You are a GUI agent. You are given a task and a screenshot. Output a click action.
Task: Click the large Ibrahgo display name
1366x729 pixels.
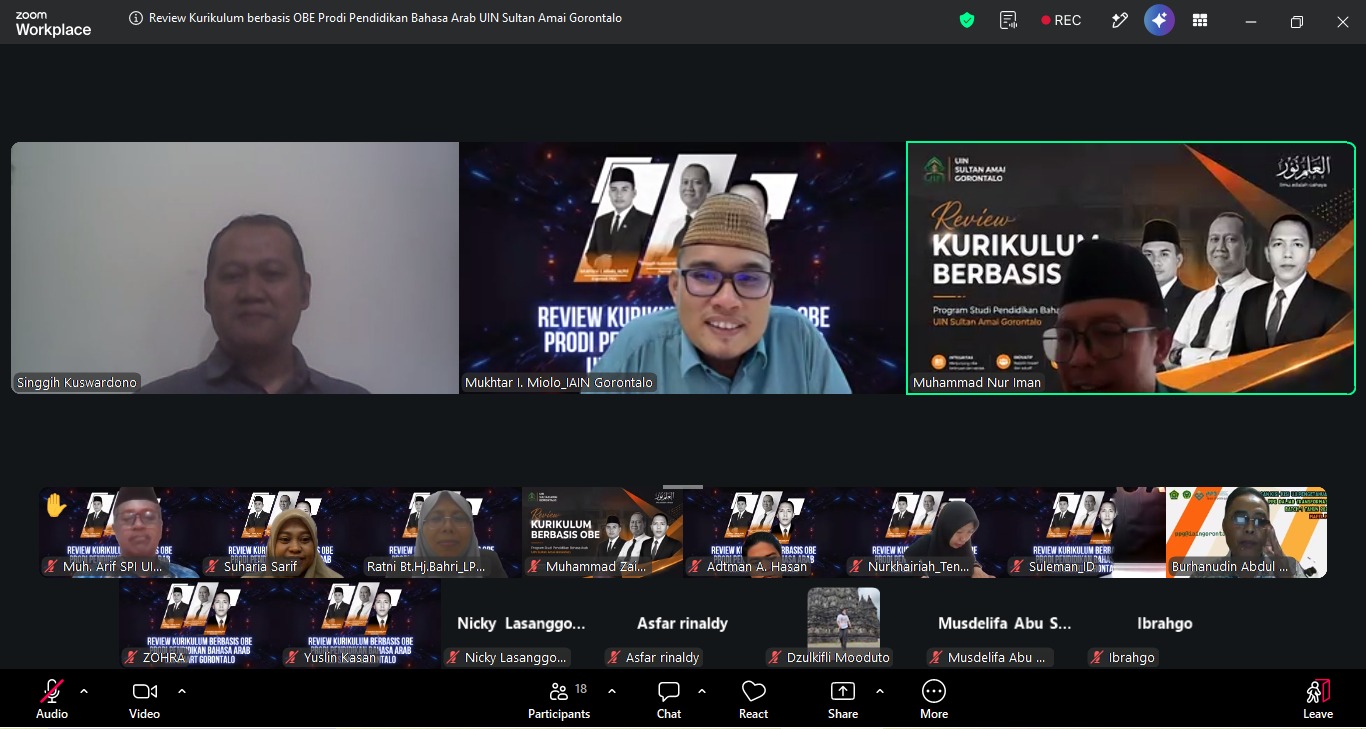(x=1165, y=623)
